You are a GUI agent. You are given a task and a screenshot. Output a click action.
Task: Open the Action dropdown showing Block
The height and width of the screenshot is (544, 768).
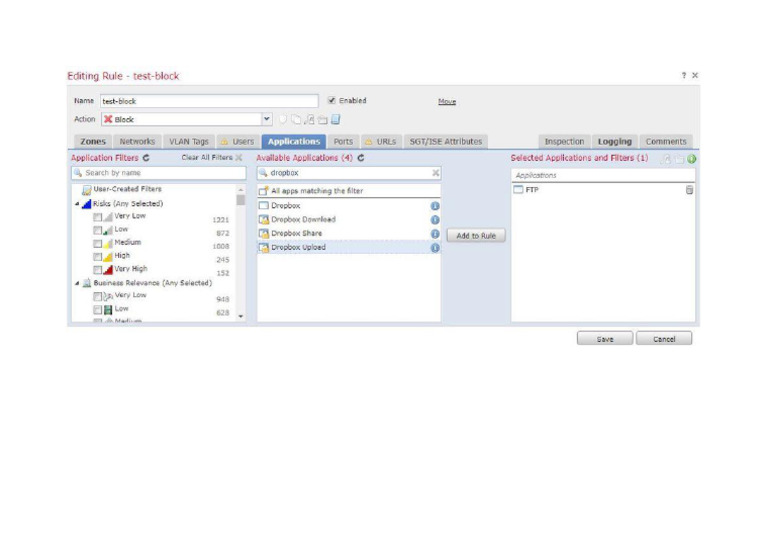coord(267,119)
